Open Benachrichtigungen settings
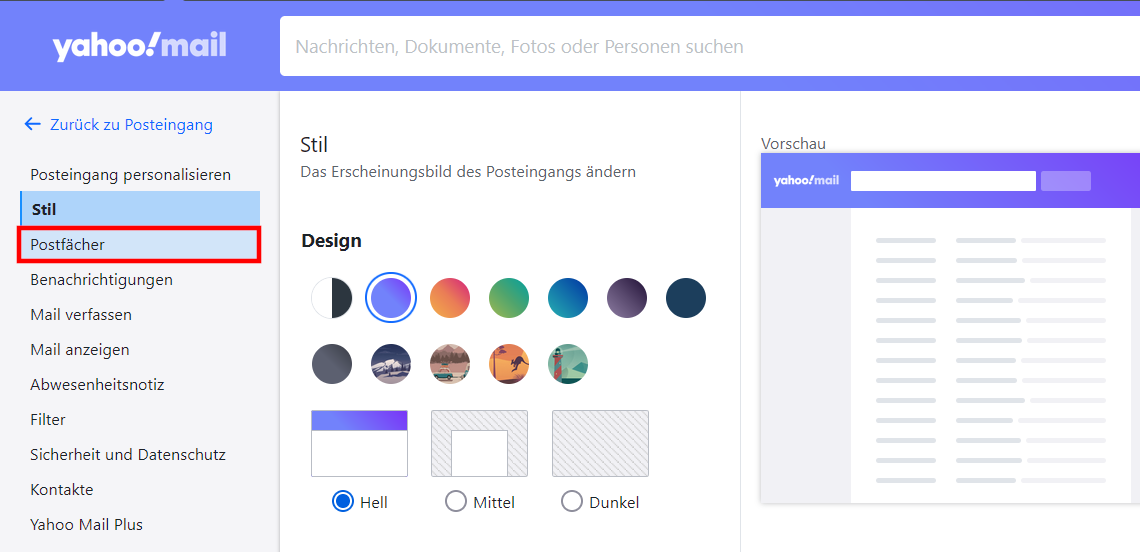Viewport: 1140px width, 552px height. tap(102, 279)
